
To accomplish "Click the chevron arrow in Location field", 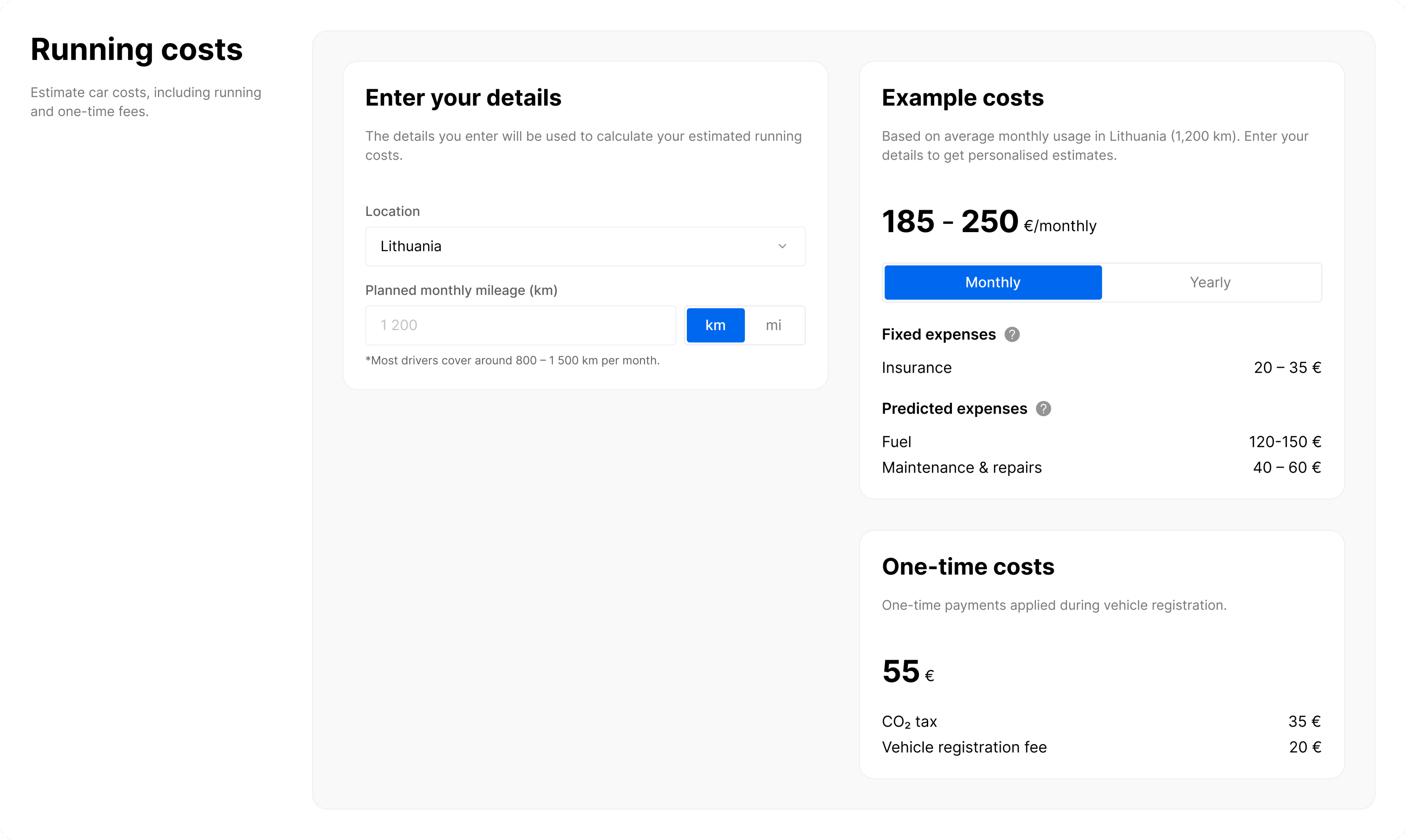I will [782, 246].
